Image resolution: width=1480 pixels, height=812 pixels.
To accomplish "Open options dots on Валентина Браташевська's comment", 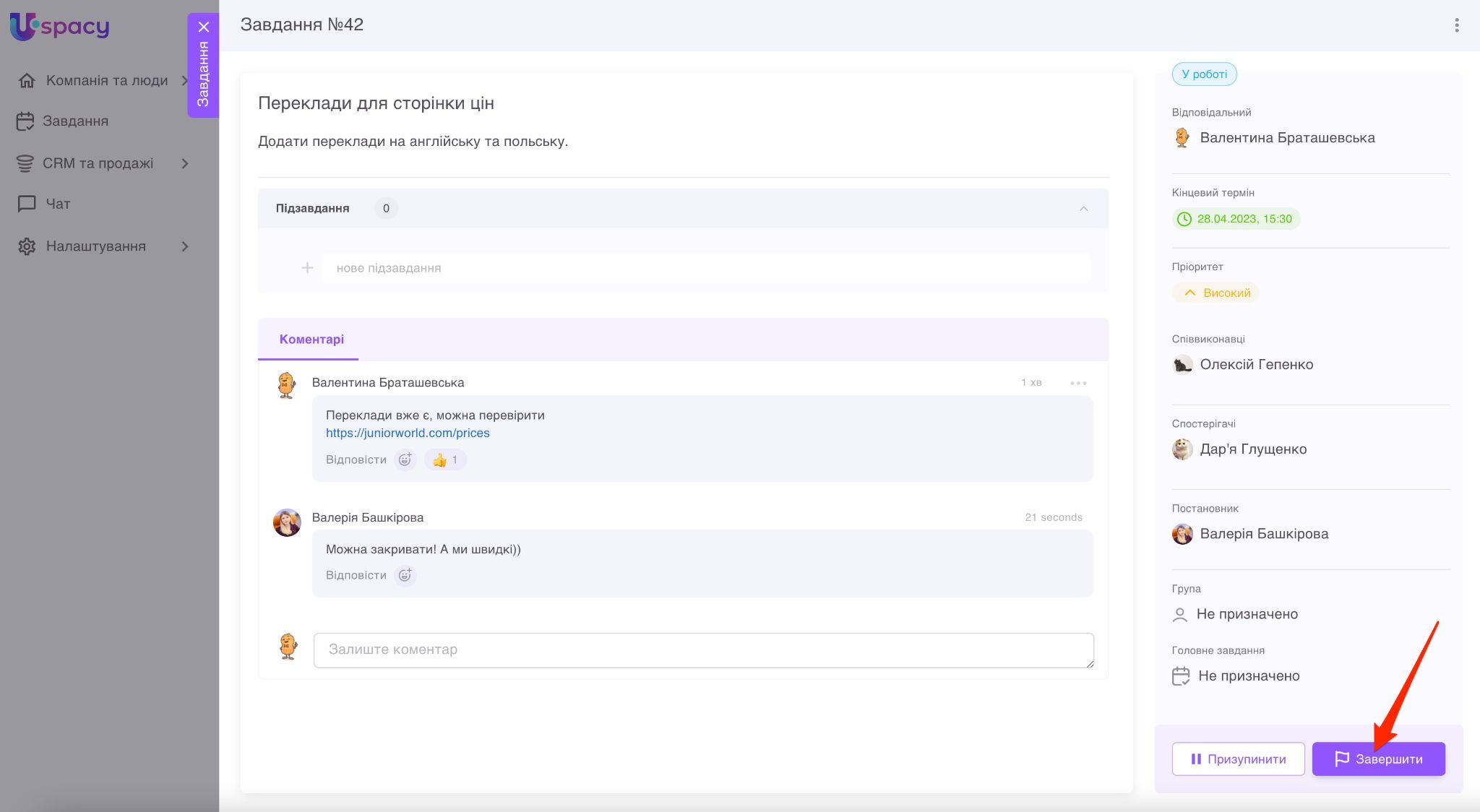I will pos(1078,383).
